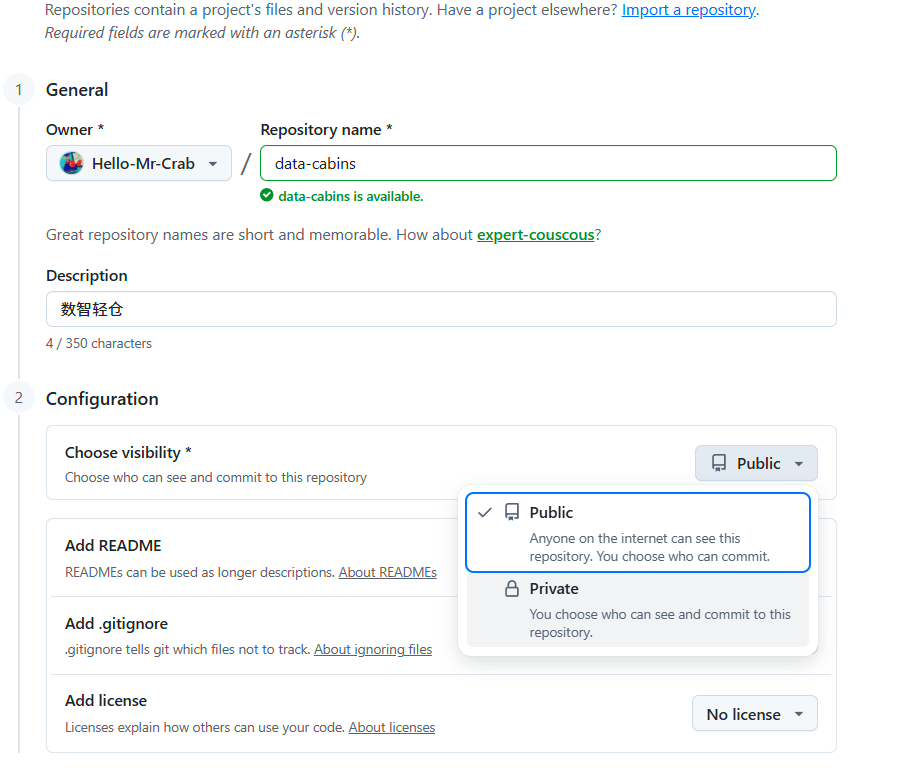Focus the Repository name input field
The height and width of the screenshot is (775, 900).
pyautogui.click(x=548, y=163)
